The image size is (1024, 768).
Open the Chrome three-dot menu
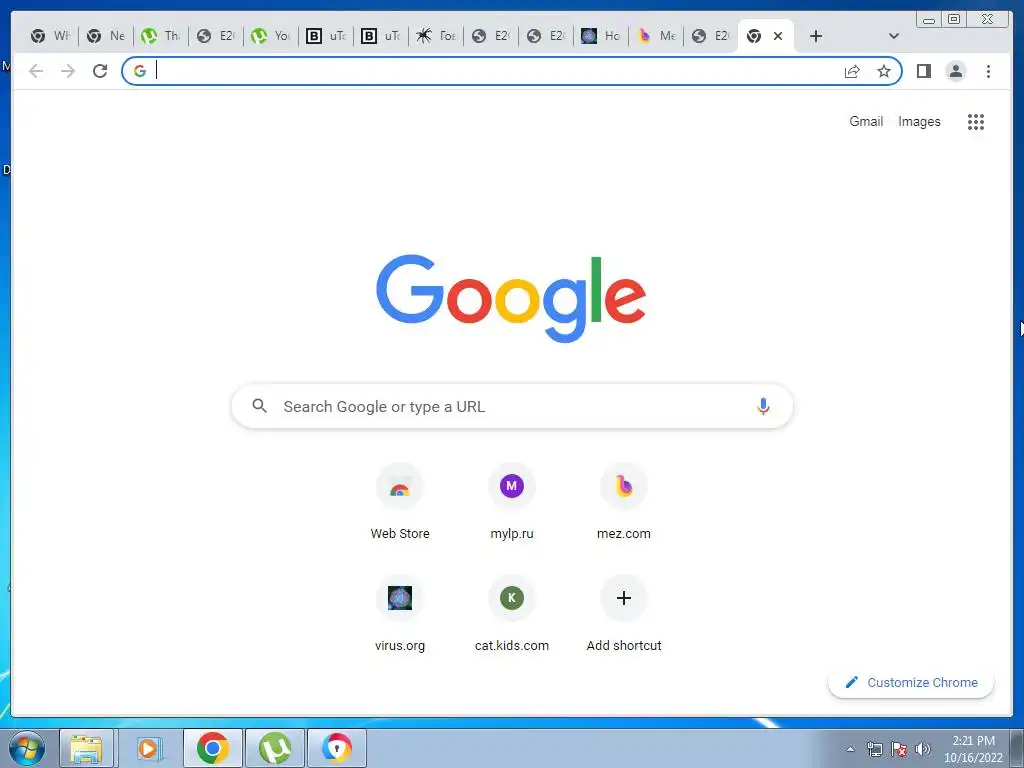(988, 71)
